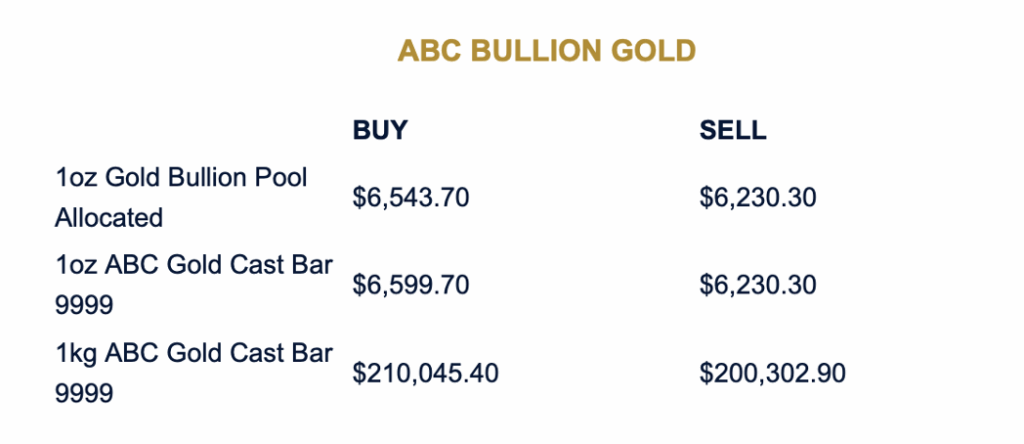Select the SELL column header
The width and height of the screenshot is (1024, 444).
coord(733,131)
